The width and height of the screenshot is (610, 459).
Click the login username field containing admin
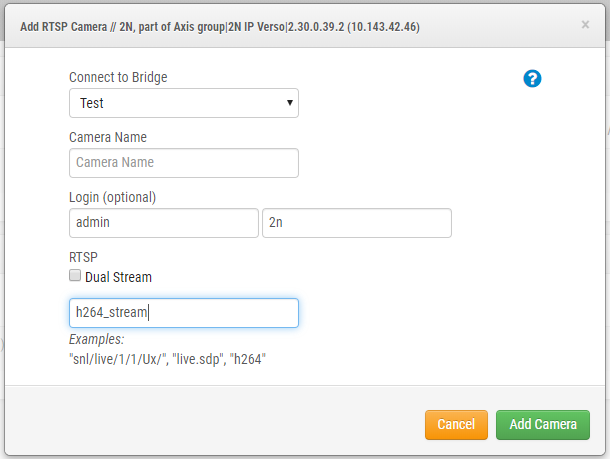pyautogui.click(x=163, y=223)
